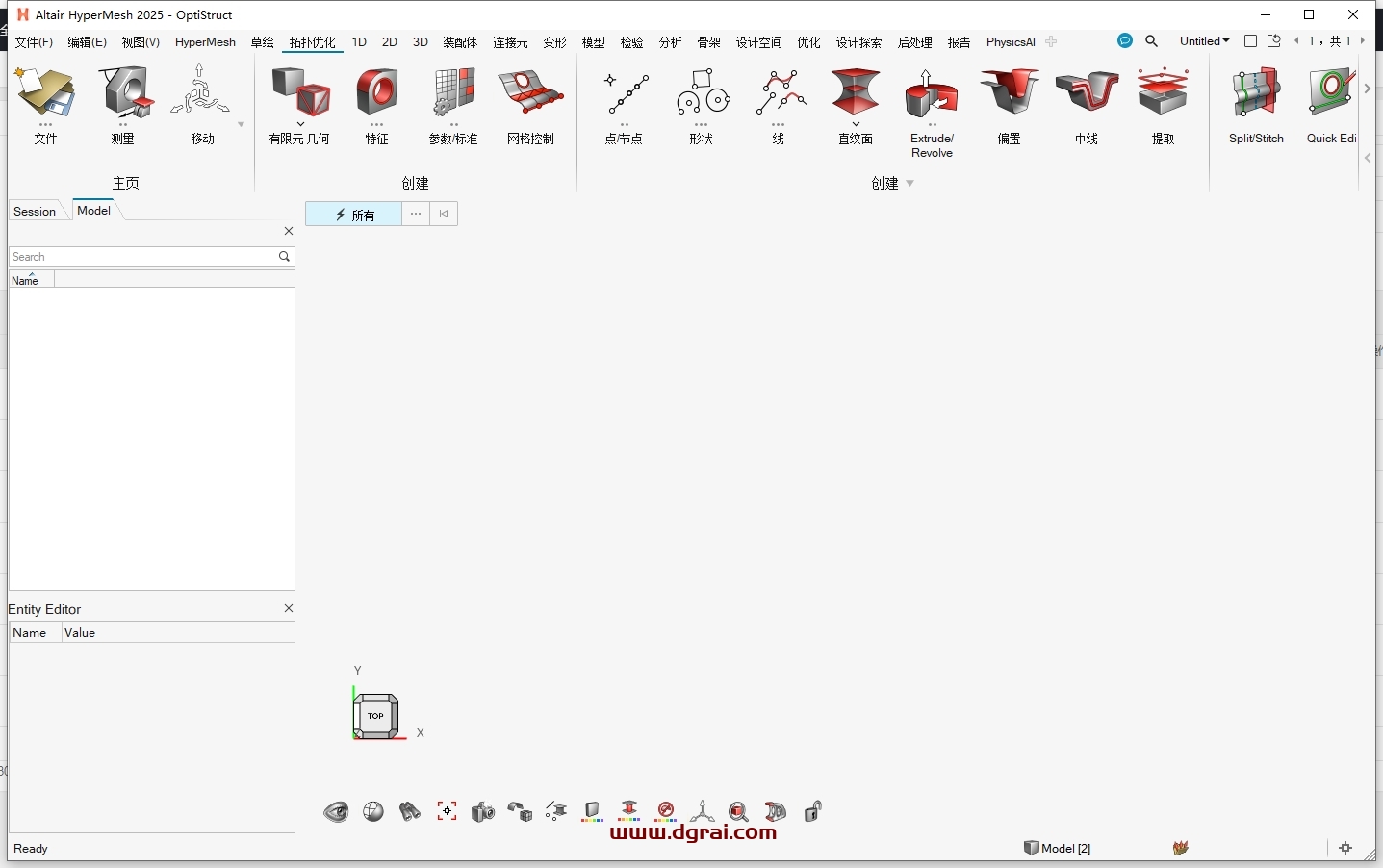1383x868 pixels.
Task: Click the snap crosshair icon in status bar
Action: tap(1345, 848)
